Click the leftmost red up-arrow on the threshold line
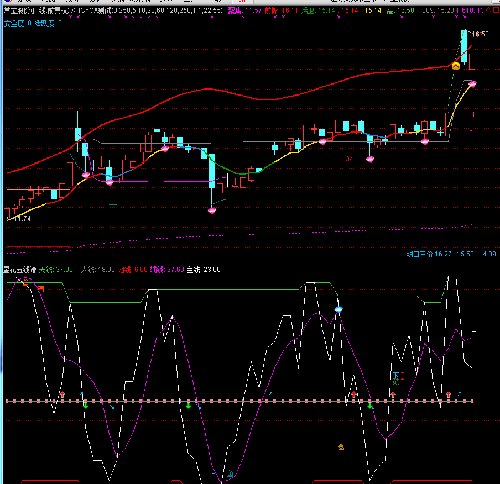This screenshot has width=500, height=484. [x=62, y=395]
